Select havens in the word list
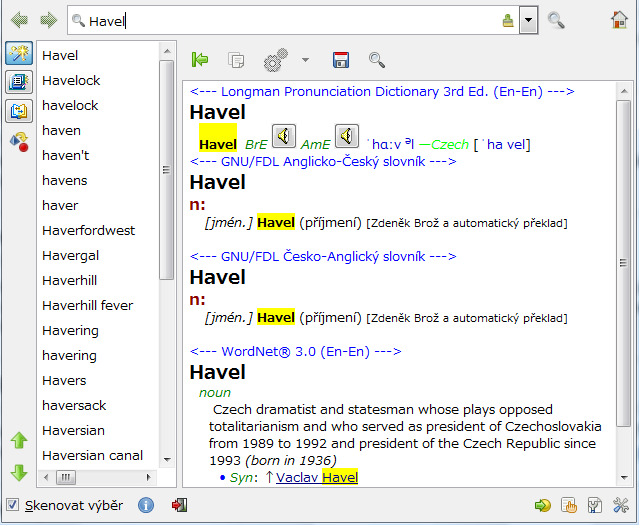 pyautogui.click(x=65, y=181)
